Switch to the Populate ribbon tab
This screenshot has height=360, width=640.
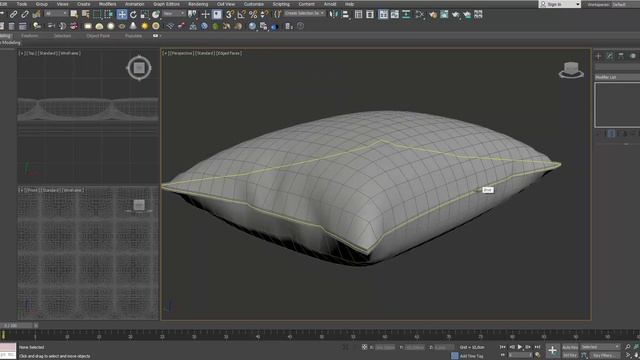click(133, 36)
